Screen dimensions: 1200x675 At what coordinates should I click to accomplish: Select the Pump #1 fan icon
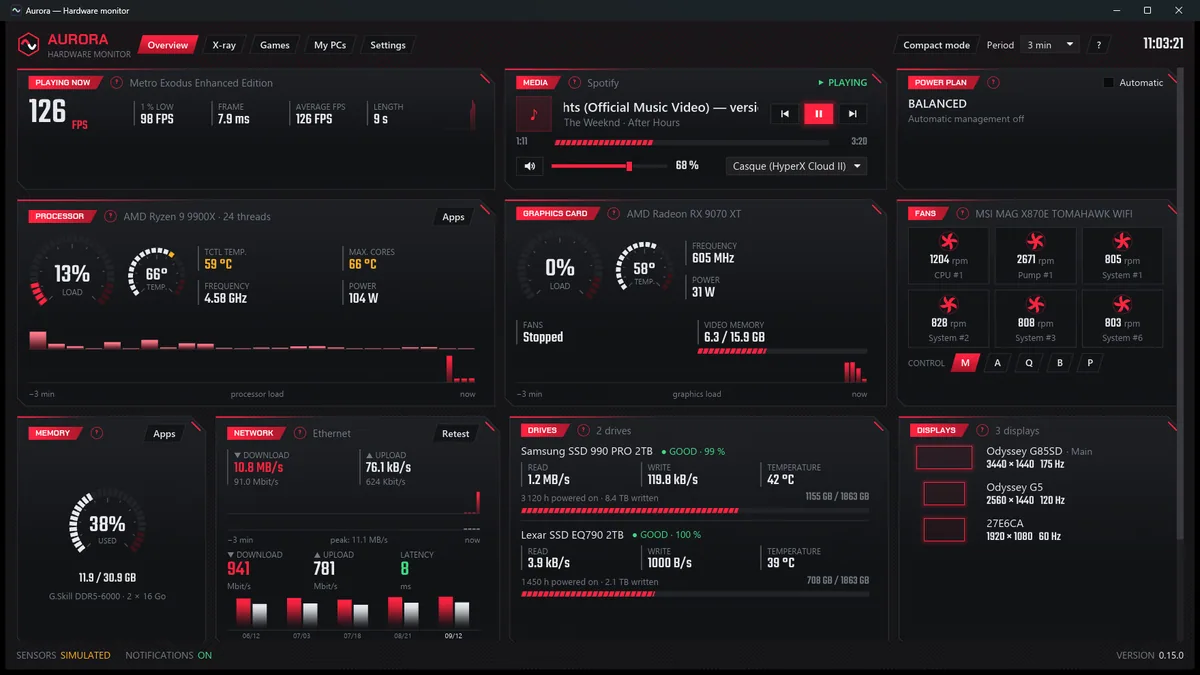pos(1034,241)
